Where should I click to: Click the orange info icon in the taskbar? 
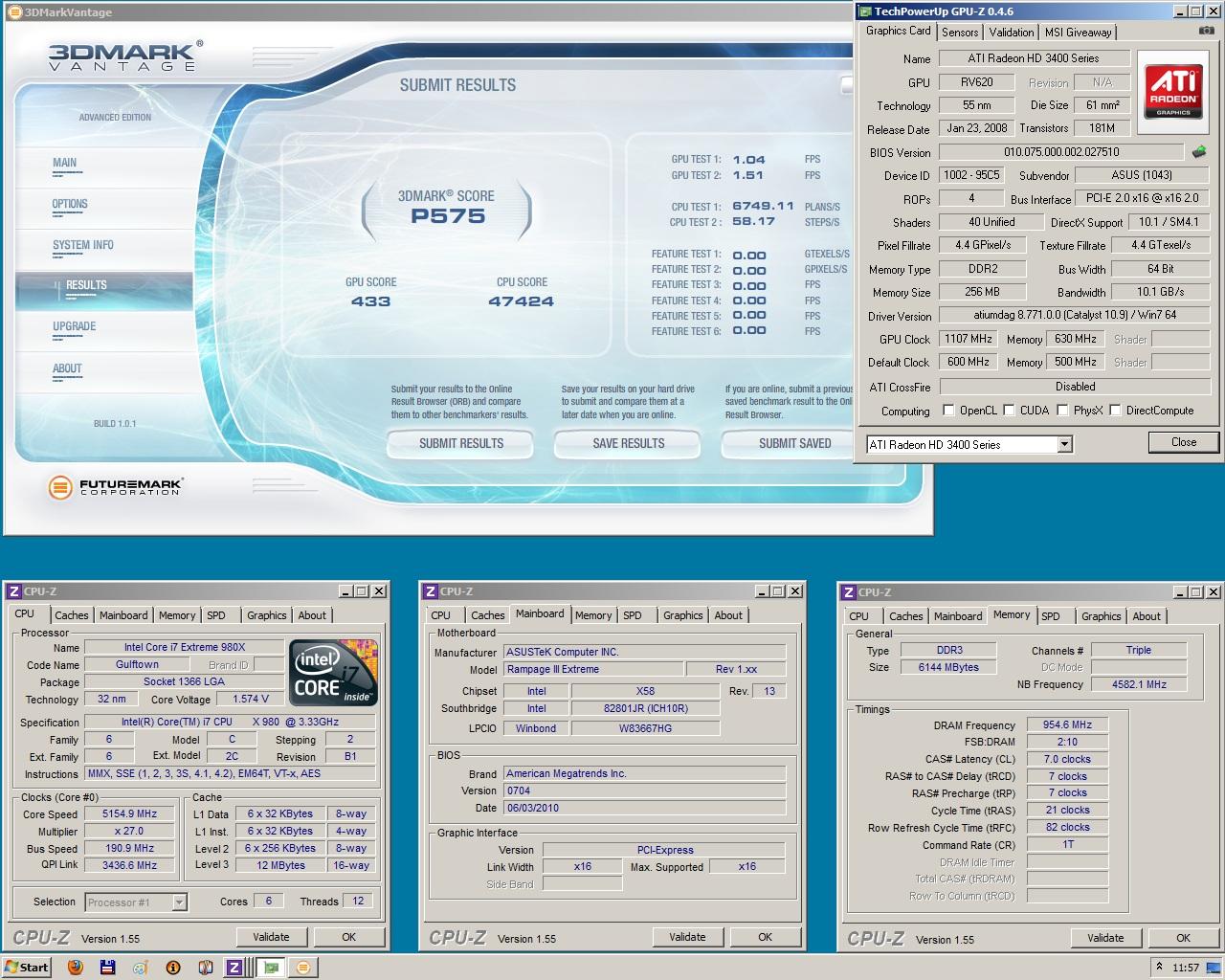click(173, 967)
